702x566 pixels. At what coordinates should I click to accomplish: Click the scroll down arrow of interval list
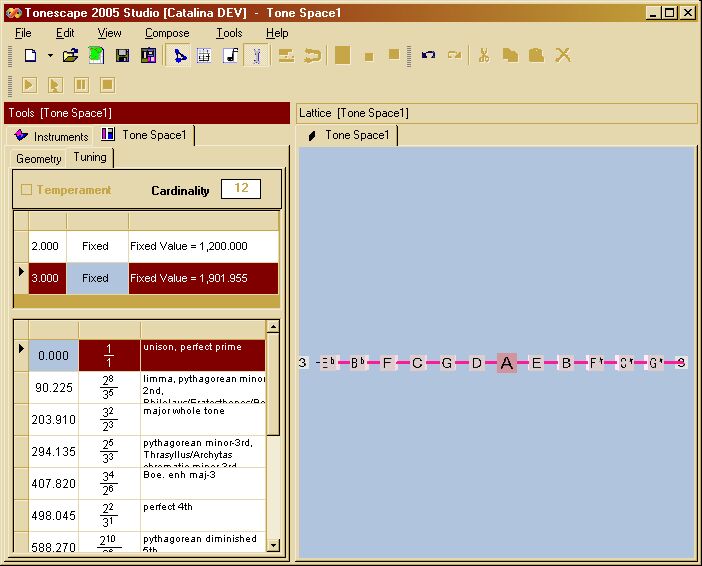coord(273,545)
